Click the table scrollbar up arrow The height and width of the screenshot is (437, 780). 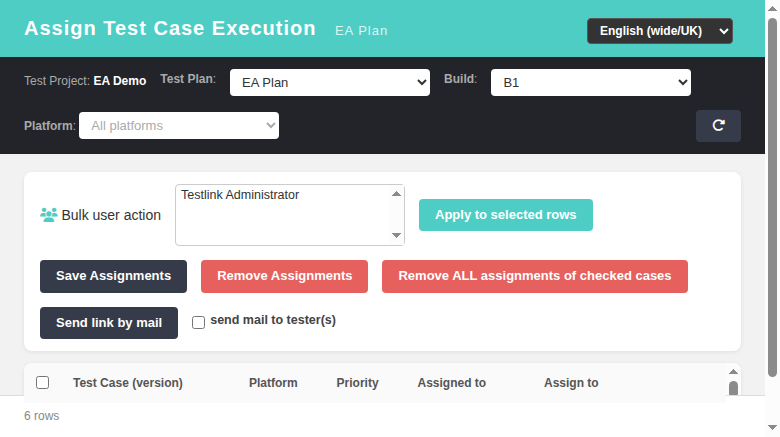click(733, 372)
